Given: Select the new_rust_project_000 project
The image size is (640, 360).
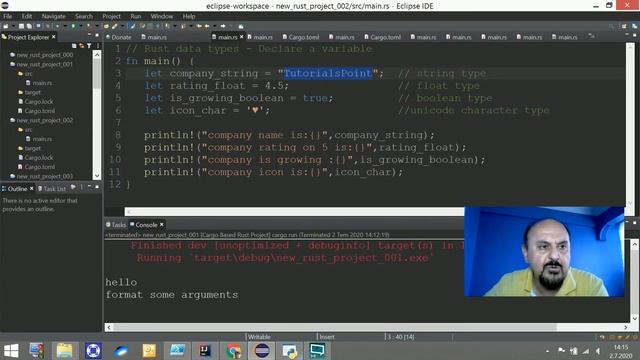Looking at the screenshot, I should point(45,55).
